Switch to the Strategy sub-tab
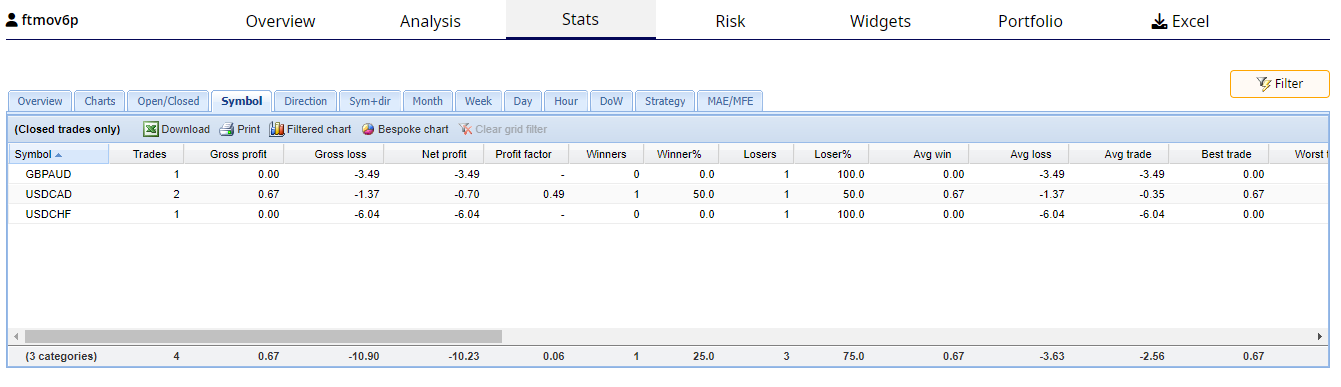The image size is (1341, 387). coord(665,101)
